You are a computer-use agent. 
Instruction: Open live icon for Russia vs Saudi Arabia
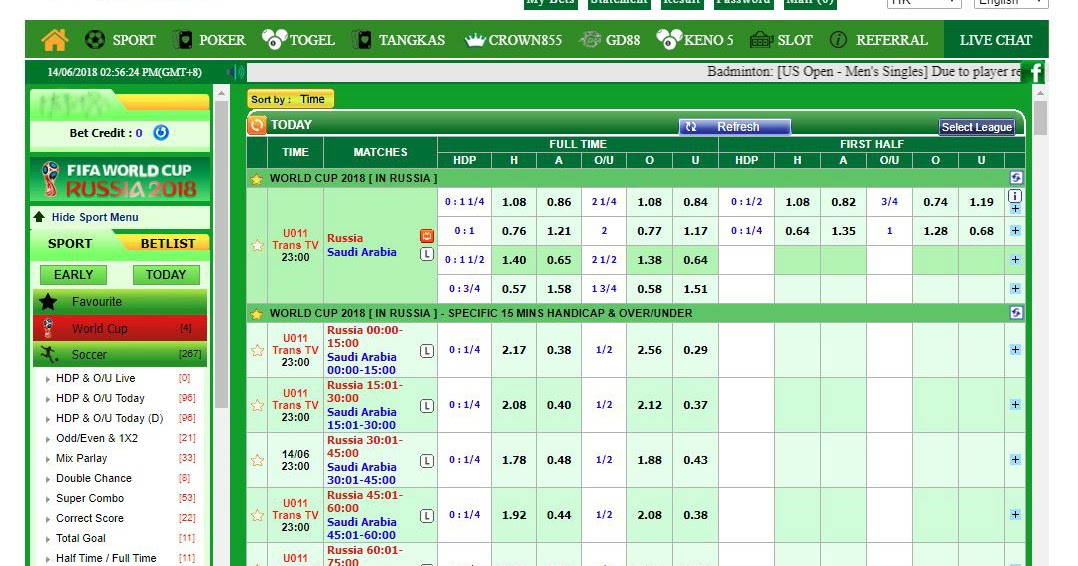[427, 254]
